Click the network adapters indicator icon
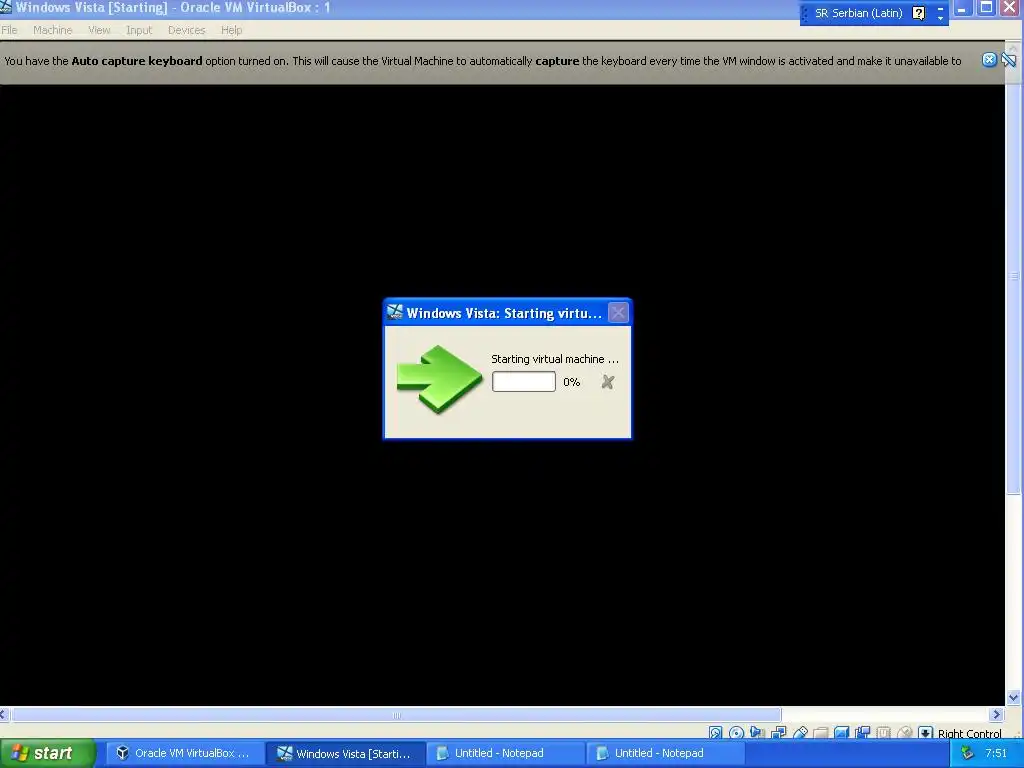The width and height of the screenshot is (1024, 768). pos(778,733)
